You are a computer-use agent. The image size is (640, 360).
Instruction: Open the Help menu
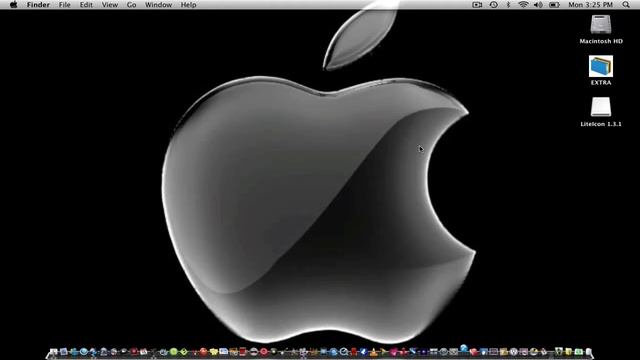[x=189, y=5]
